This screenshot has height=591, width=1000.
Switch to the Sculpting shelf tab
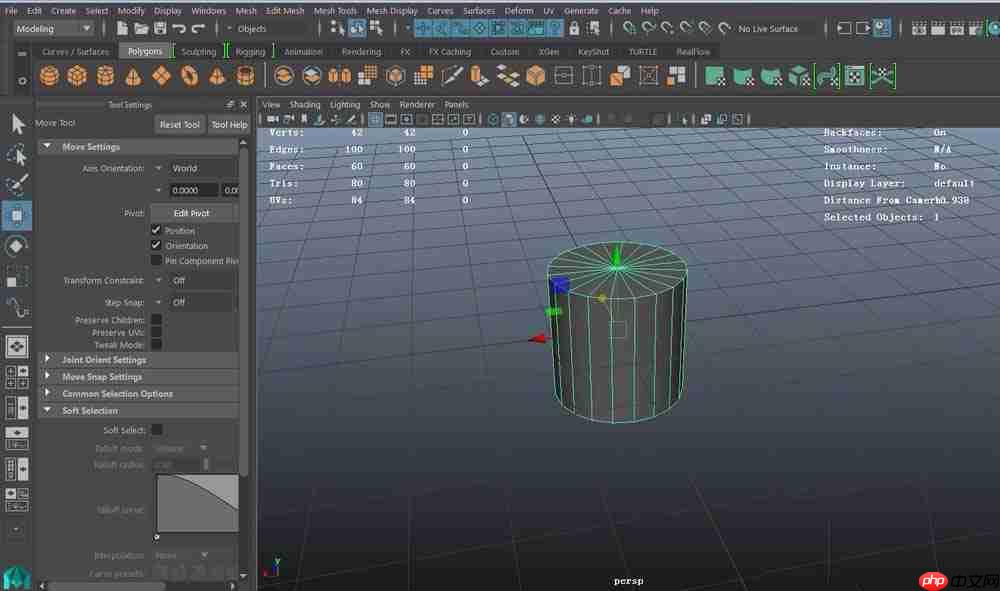[x=198, y=52]
